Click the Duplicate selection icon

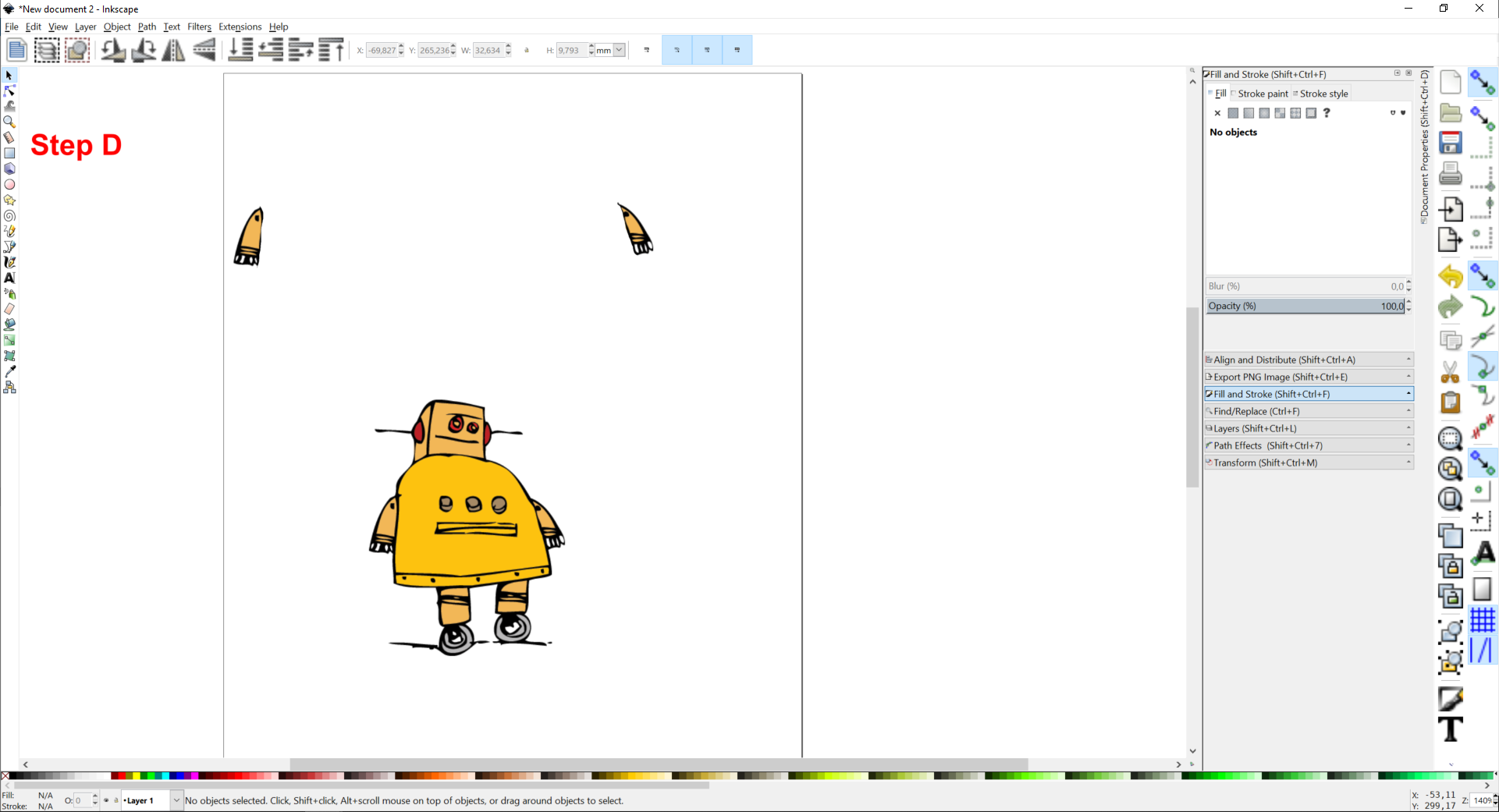pos(1451,535)
